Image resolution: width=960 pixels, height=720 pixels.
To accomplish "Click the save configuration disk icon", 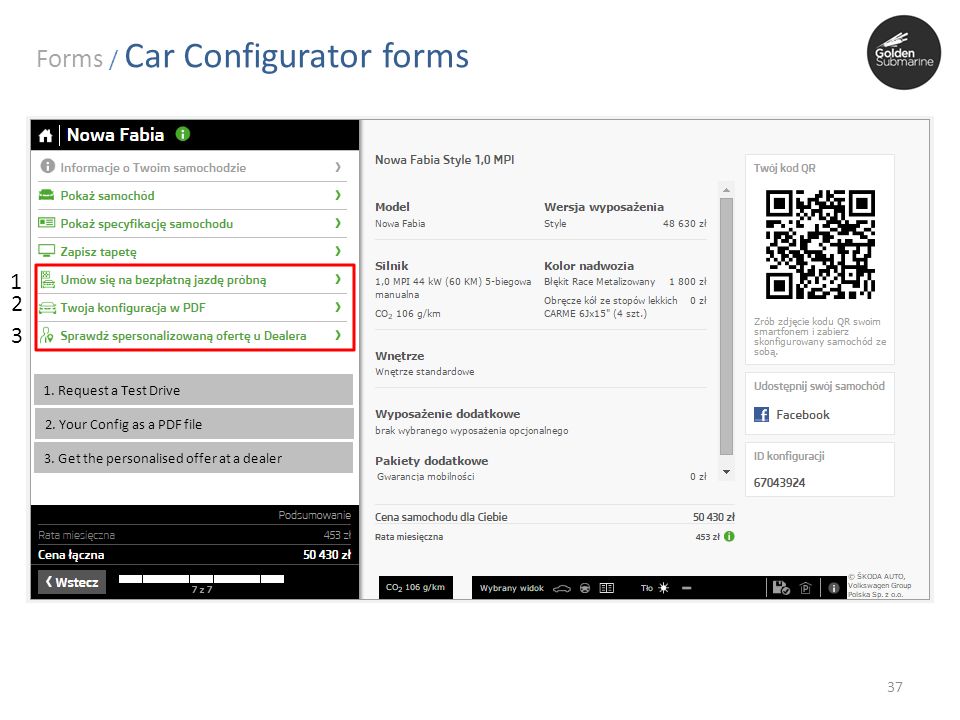I will coord(781,588).
